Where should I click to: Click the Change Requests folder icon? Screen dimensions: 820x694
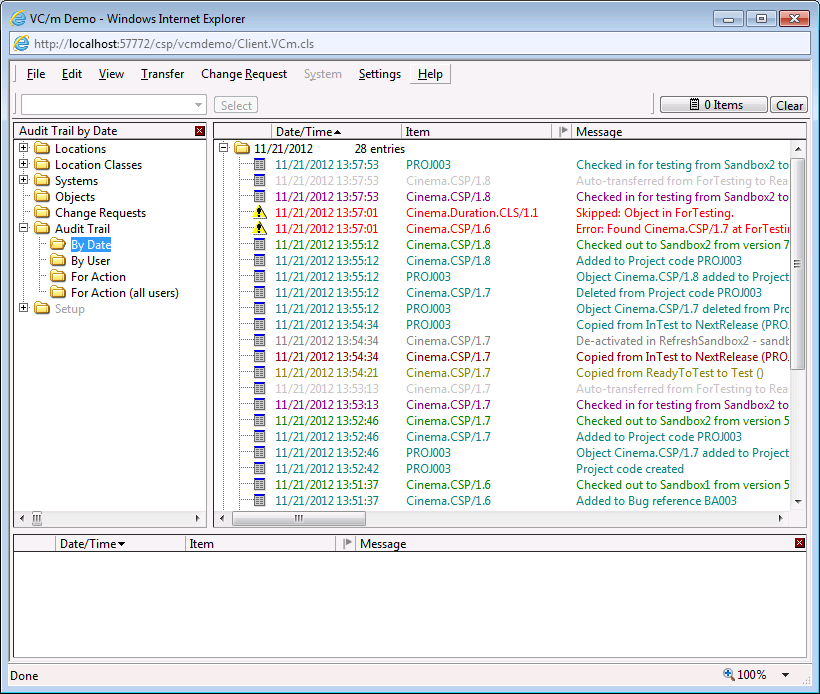coord(42,213)
